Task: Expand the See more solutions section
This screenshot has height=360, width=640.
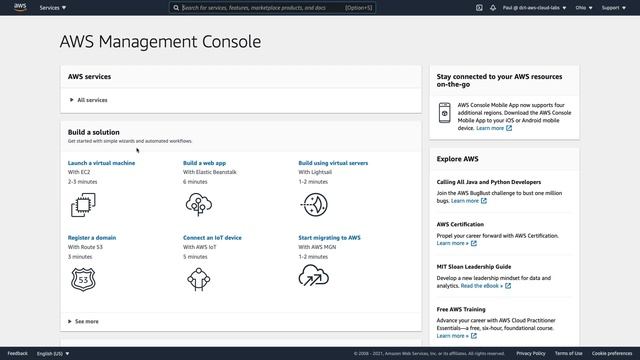Action: [x=83, y=322]
